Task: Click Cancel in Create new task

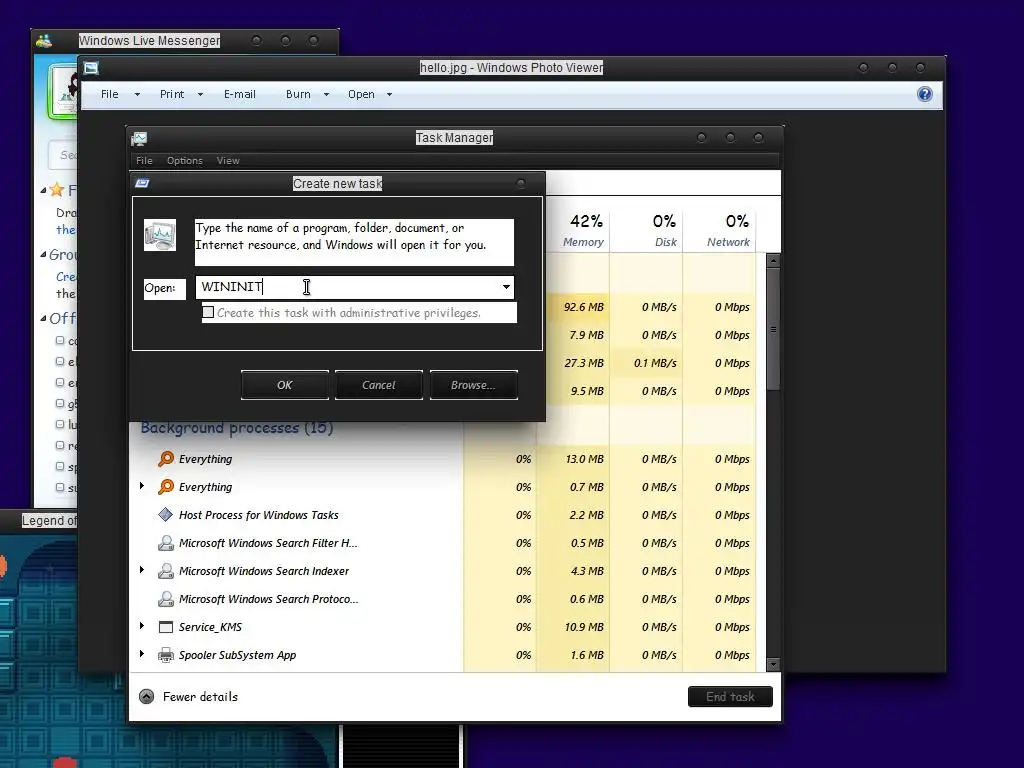Action: pos(379,385)
